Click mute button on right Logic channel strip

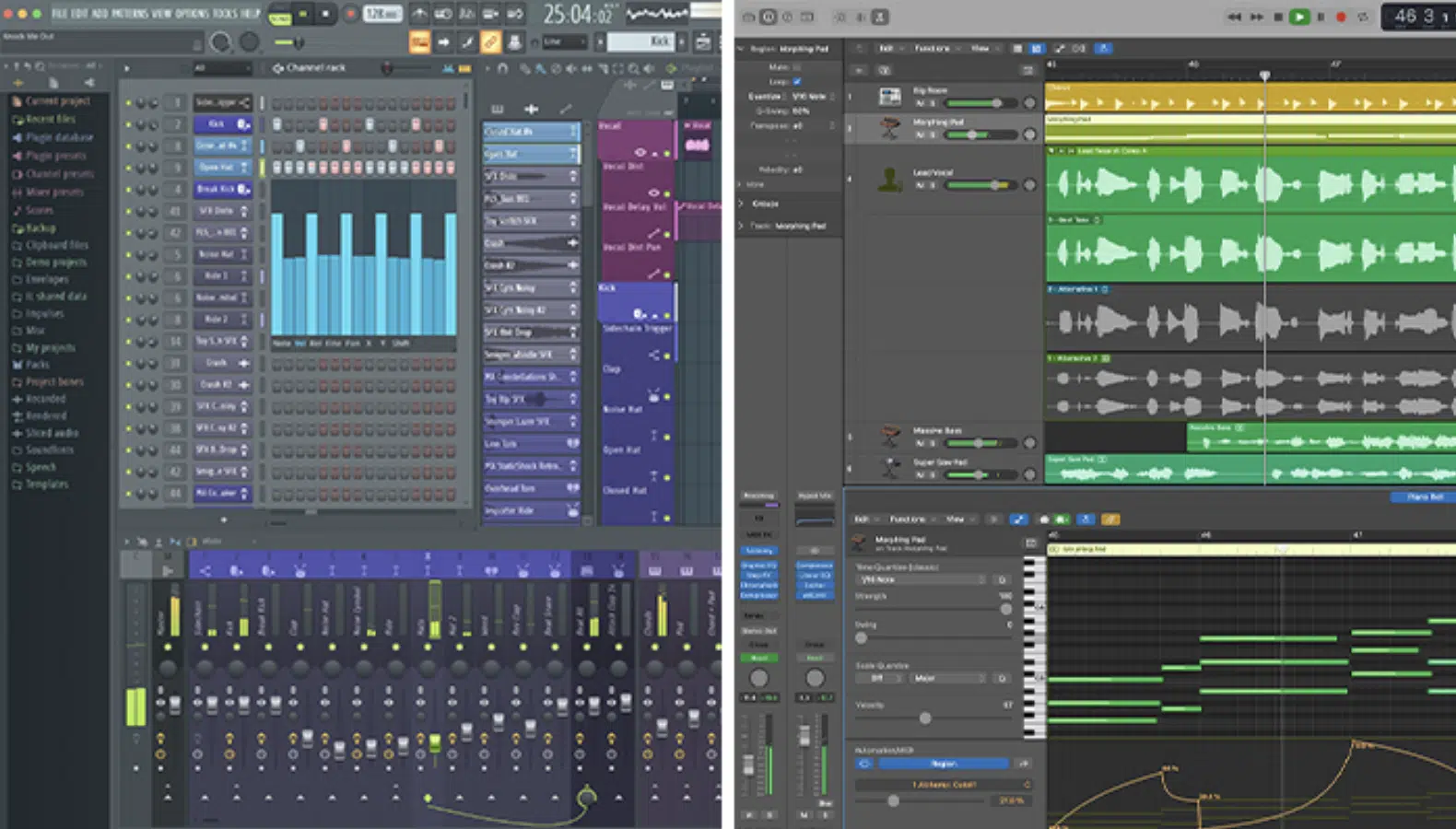(x=804, y=815)
